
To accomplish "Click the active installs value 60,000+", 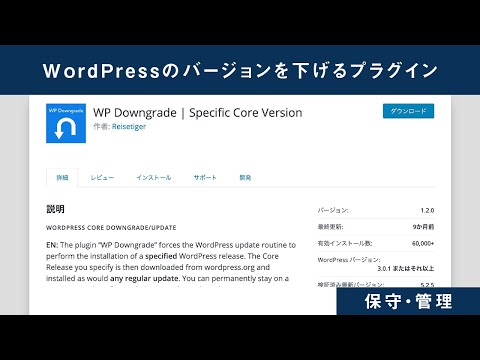I will point(423,243).
